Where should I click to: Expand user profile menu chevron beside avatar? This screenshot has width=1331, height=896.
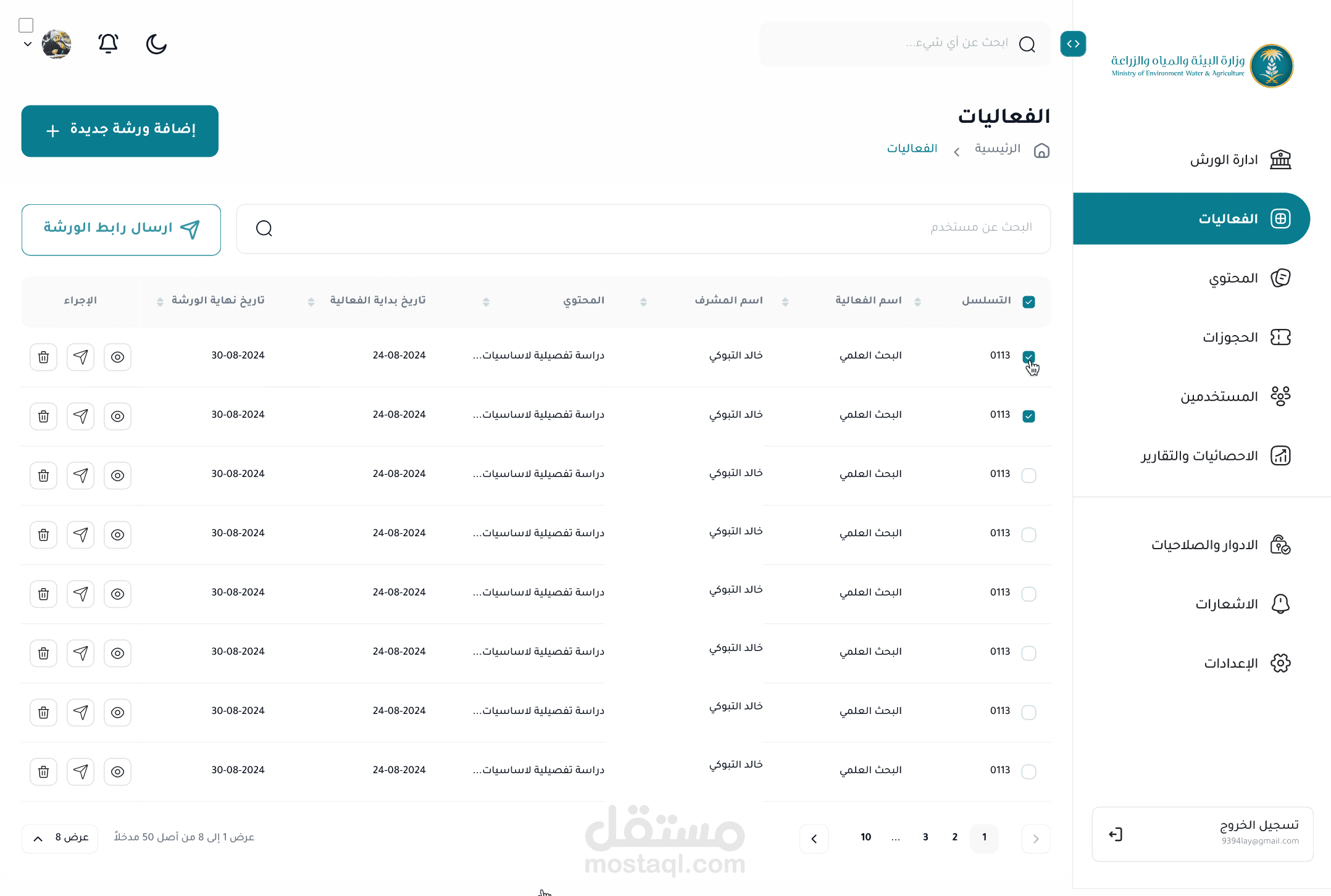28,44
